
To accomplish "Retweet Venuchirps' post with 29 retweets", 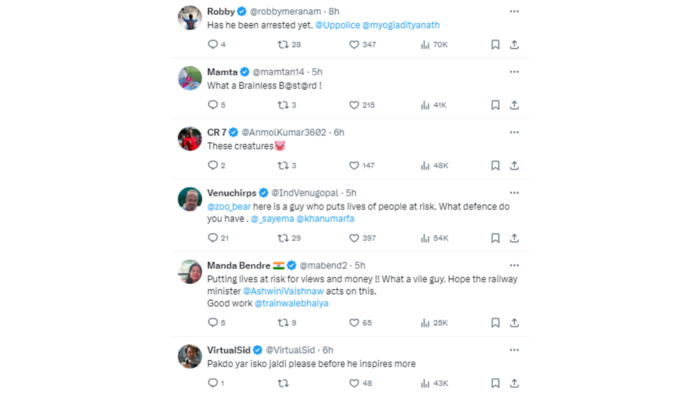I will click(x=283, y=238).
